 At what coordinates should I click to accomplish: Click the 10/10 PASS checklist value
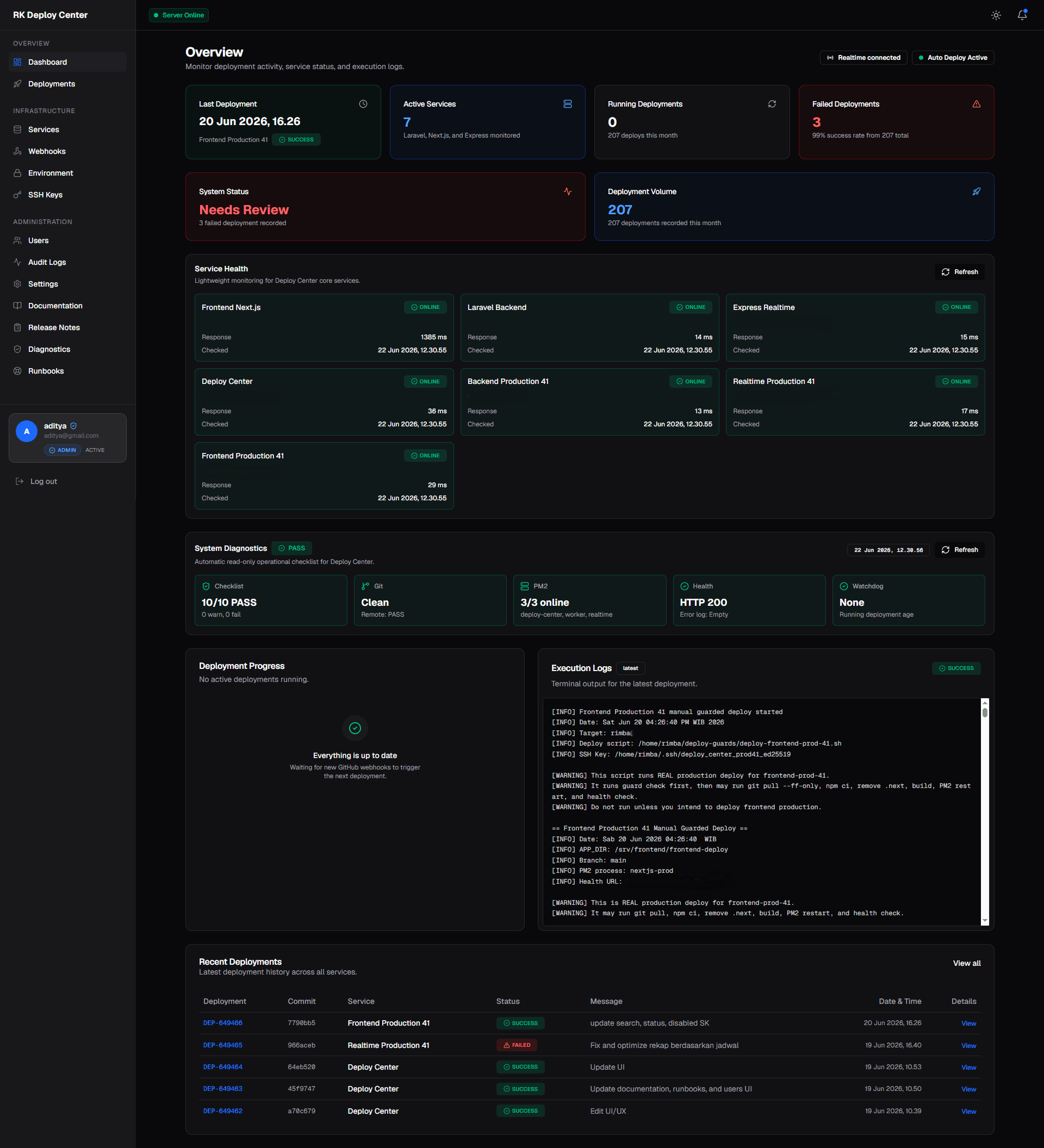pos(229,602)
